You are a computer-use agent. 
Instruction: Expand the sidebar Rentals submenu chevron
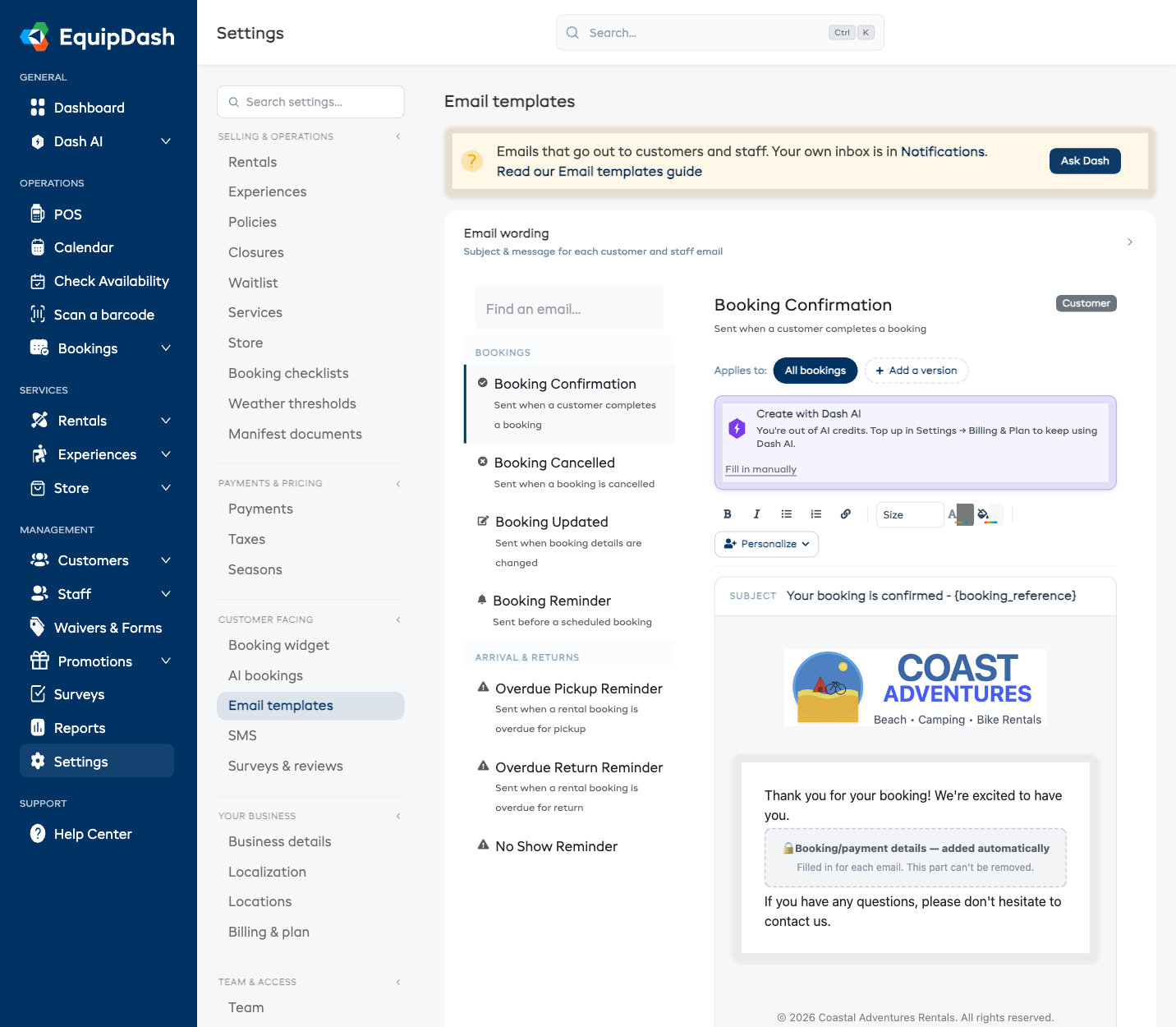pos(166,421)
